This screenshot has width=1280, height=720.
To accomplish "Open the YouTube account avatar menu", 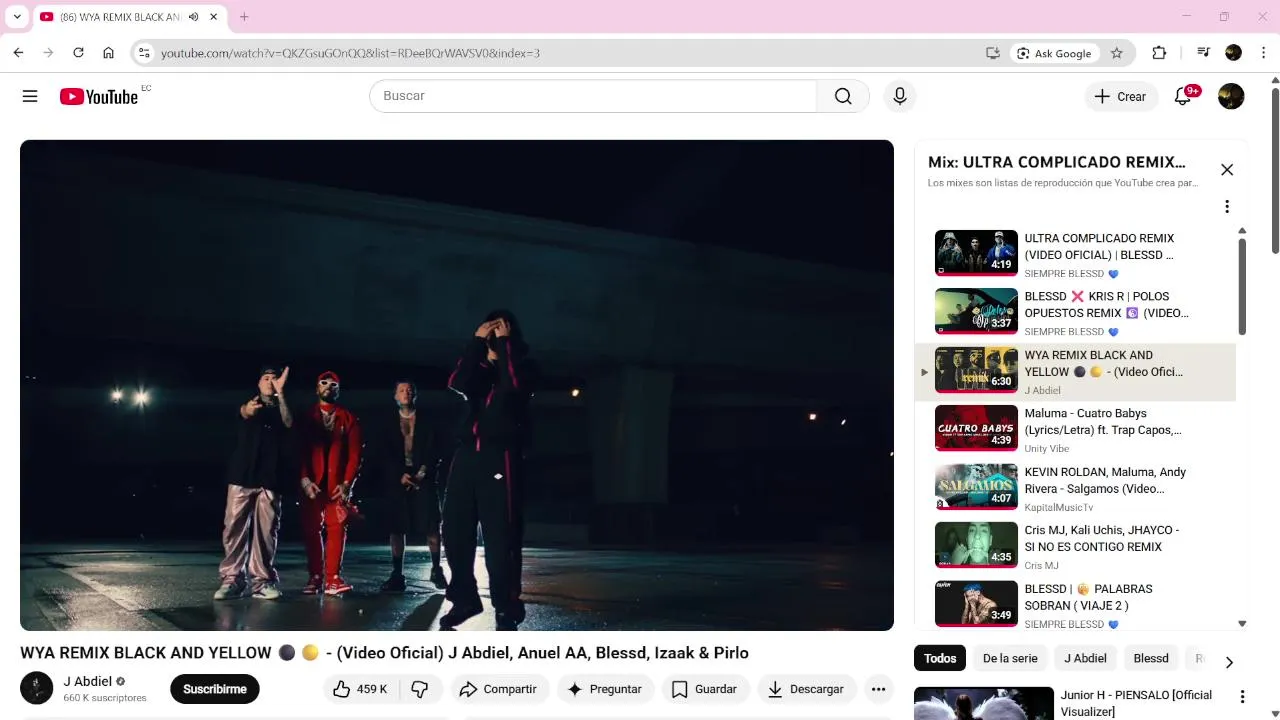I will tap(1231, 96).
